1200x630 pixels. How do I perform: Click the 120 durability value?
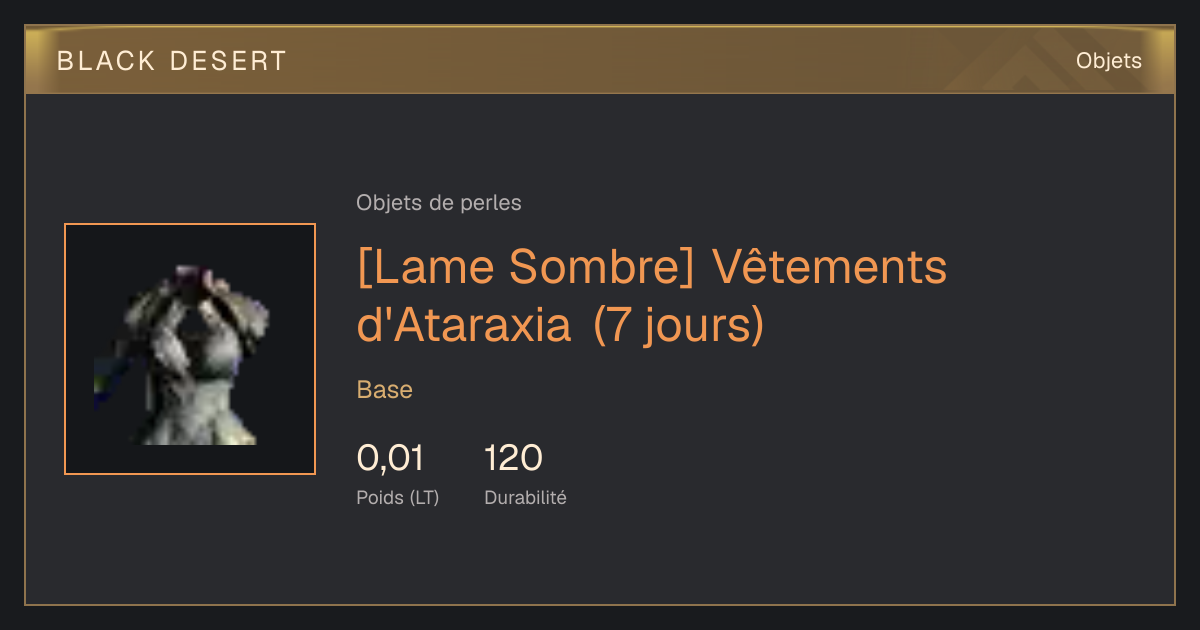pyautogui.click(x=513, y=458)
